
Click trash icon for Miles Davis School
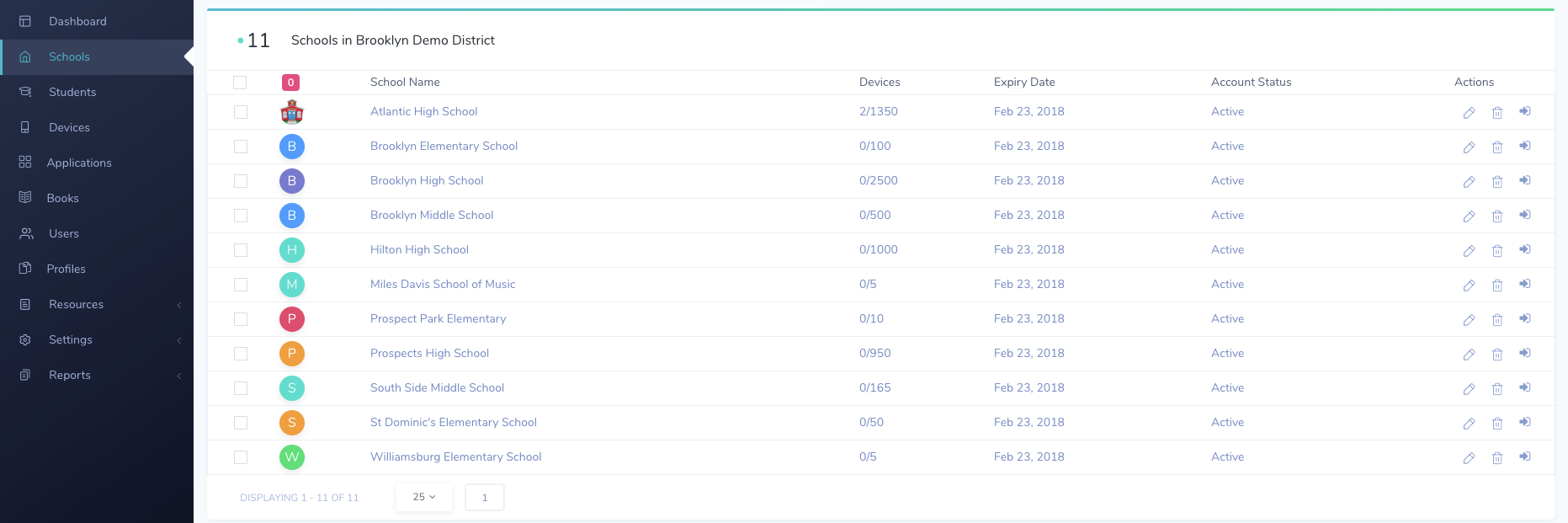pyautogui.click(x=1497, y=286)
